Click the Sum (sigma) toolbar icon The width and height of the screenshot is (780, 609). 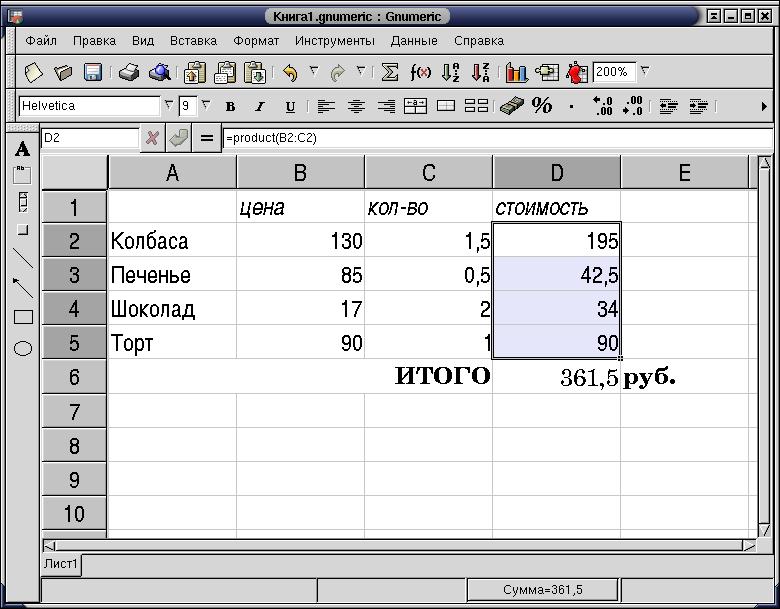390,72
